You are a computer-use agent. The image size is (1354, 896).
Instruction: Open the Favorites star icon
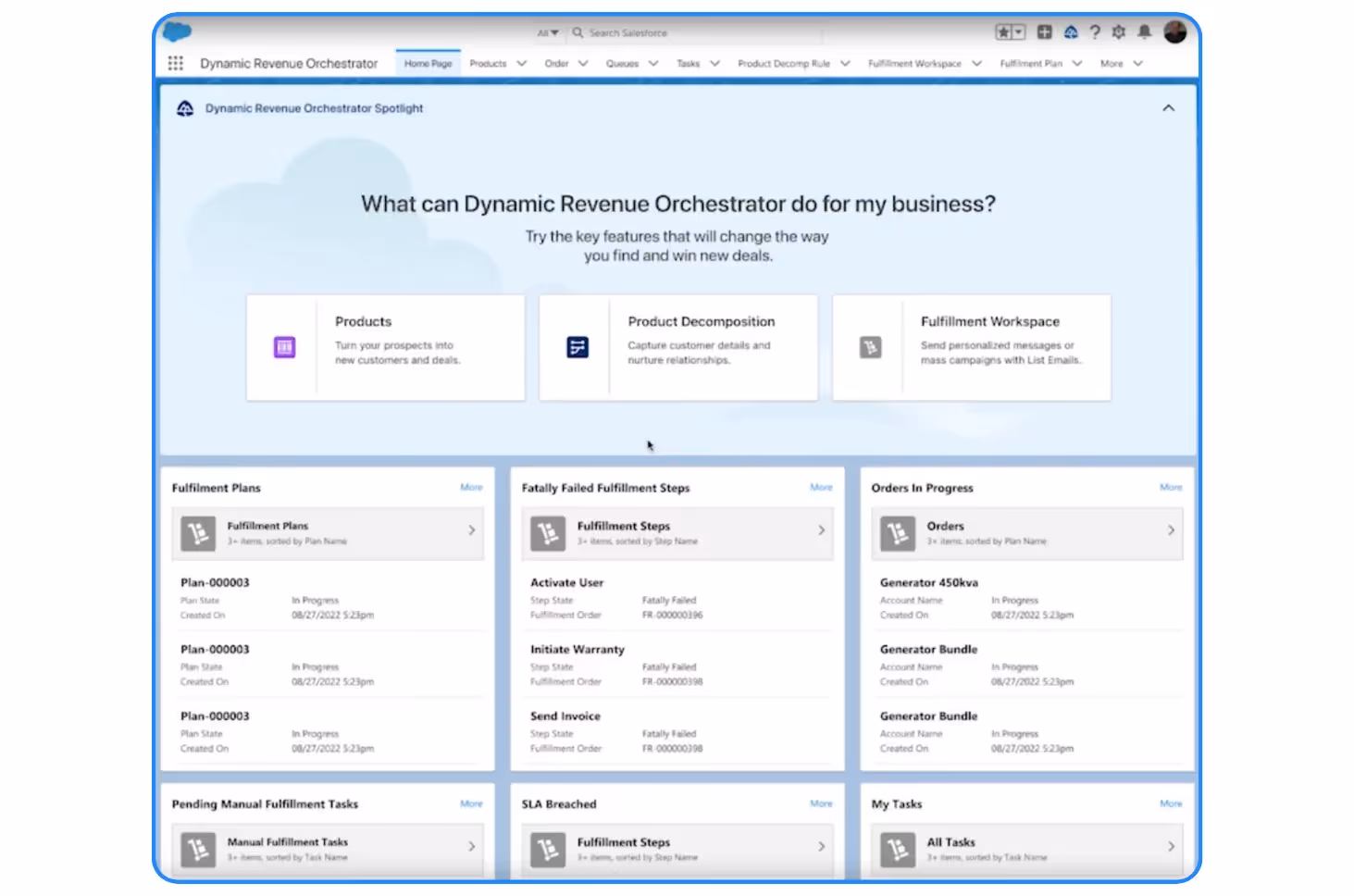click(x=1003, y=32)
